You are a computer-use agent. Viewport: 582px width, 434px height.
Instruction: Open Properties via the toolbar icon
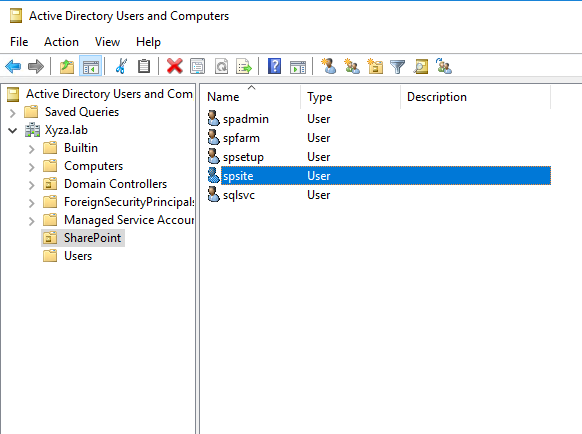point(198,67)
